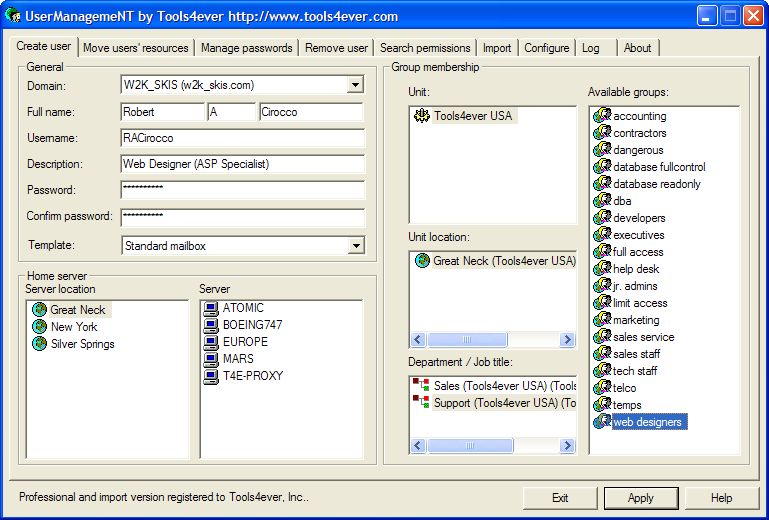Click the Password field
This screenshot has height=520, width=769.
242,190
